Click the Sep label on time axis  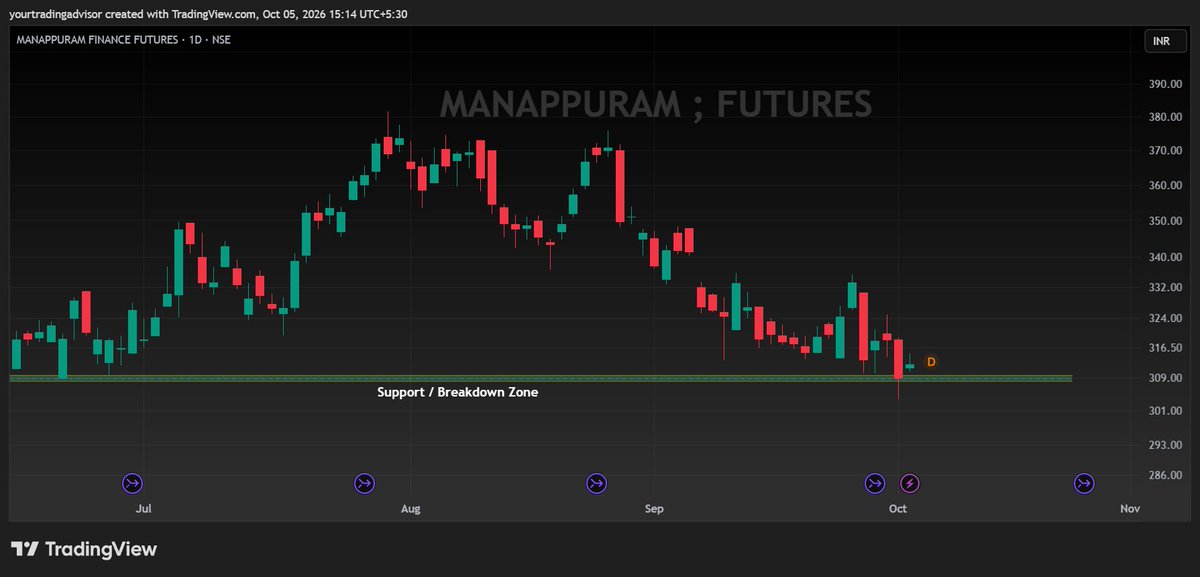click(654, 509)
